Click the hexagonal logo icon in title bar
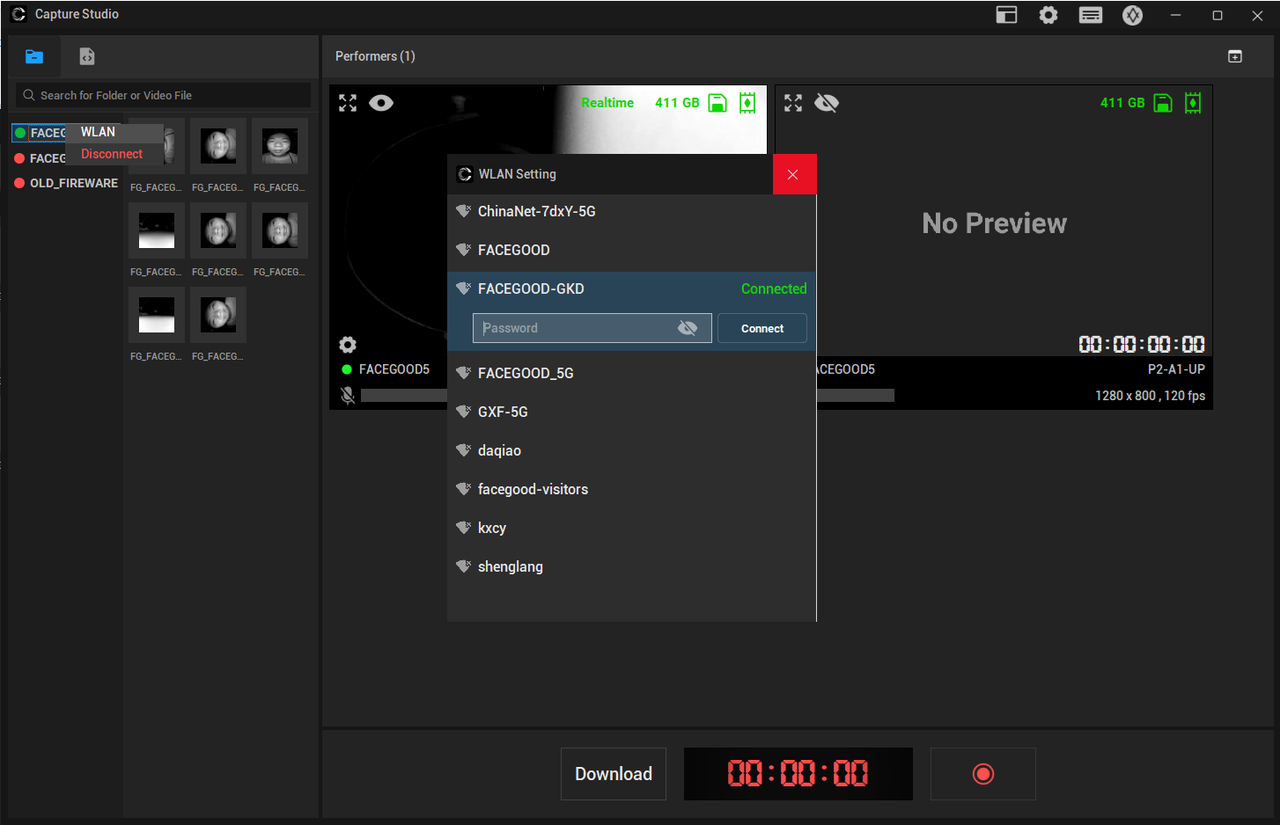This screenshot has width=1280, height=825. coord(1132,15)
